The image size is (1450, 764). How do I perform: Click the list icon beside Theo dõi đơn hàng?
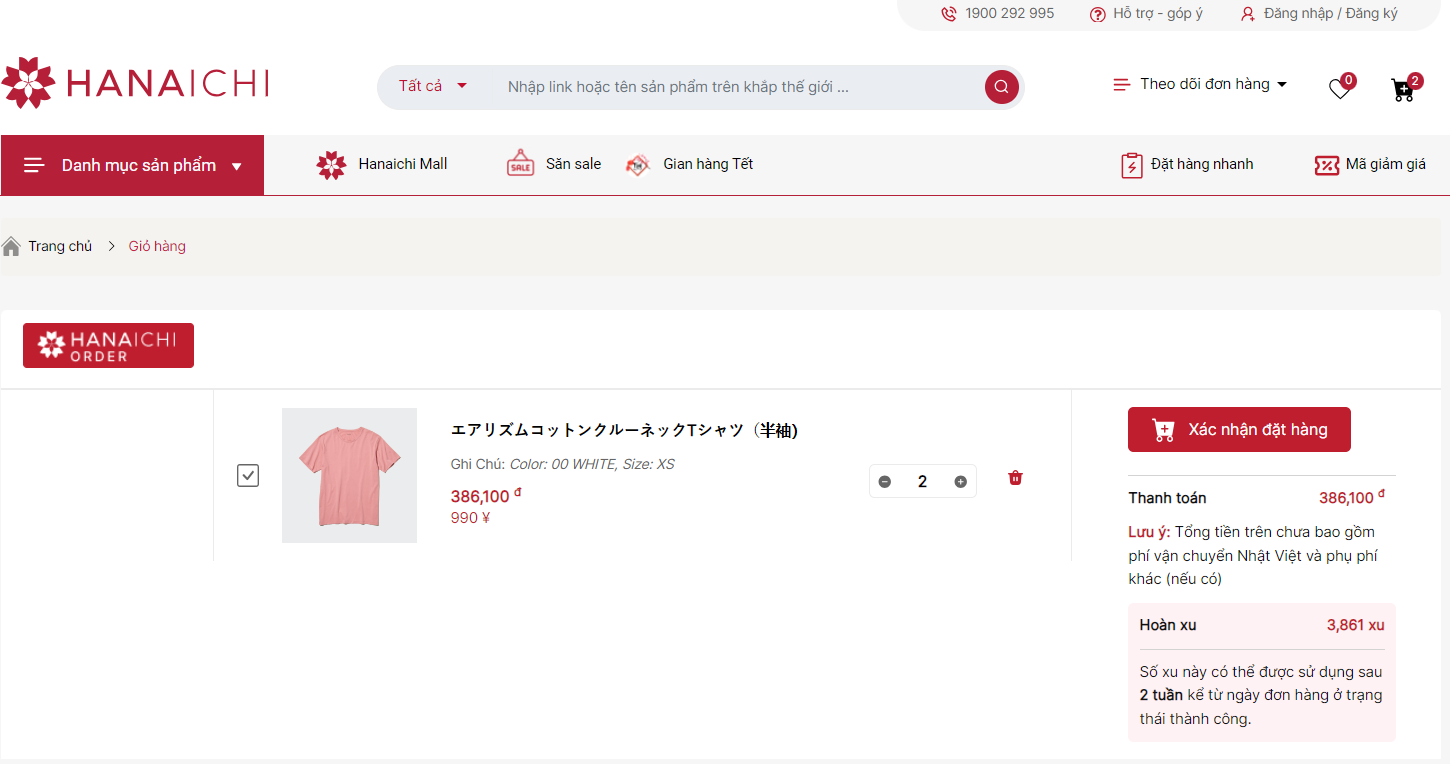(1121, 85)
